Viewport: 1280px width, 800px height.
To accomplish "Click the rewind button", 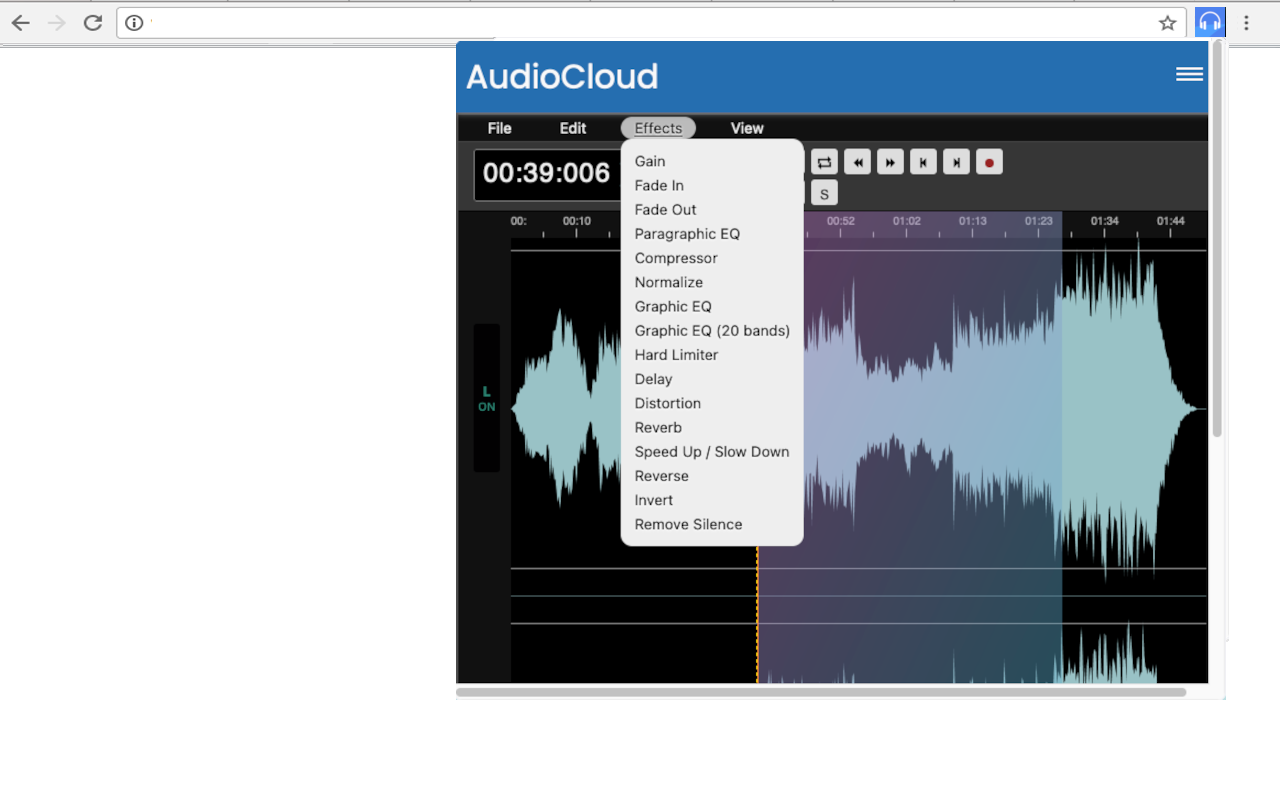I will coord(857,162).
